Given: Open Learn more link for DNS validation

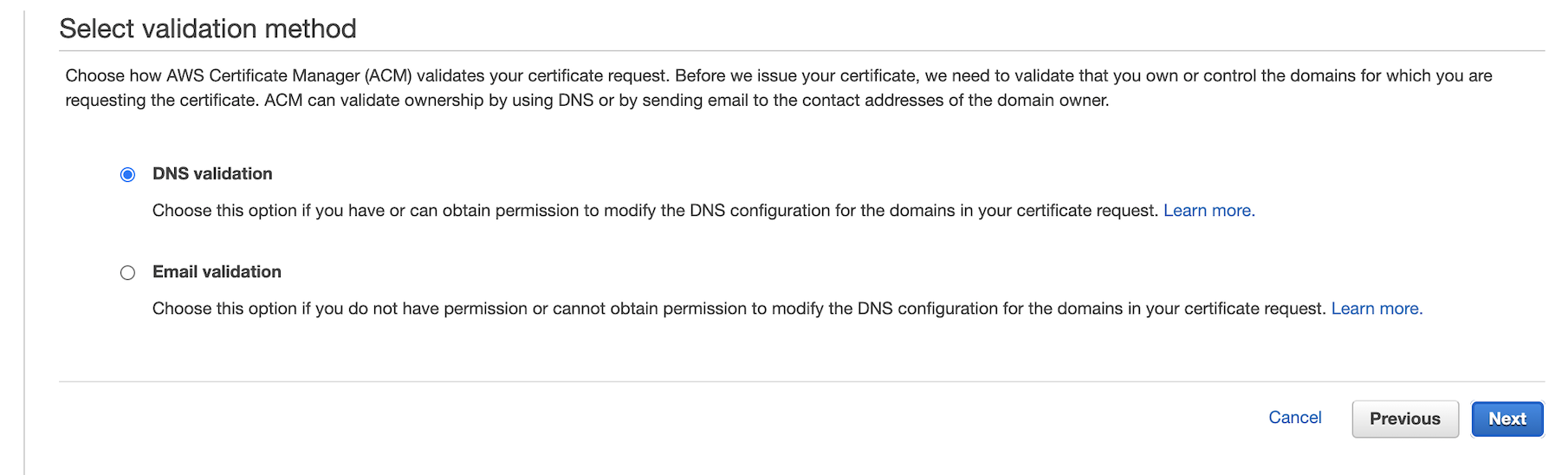Looking at the screenshot, I should click(1208, 211).
